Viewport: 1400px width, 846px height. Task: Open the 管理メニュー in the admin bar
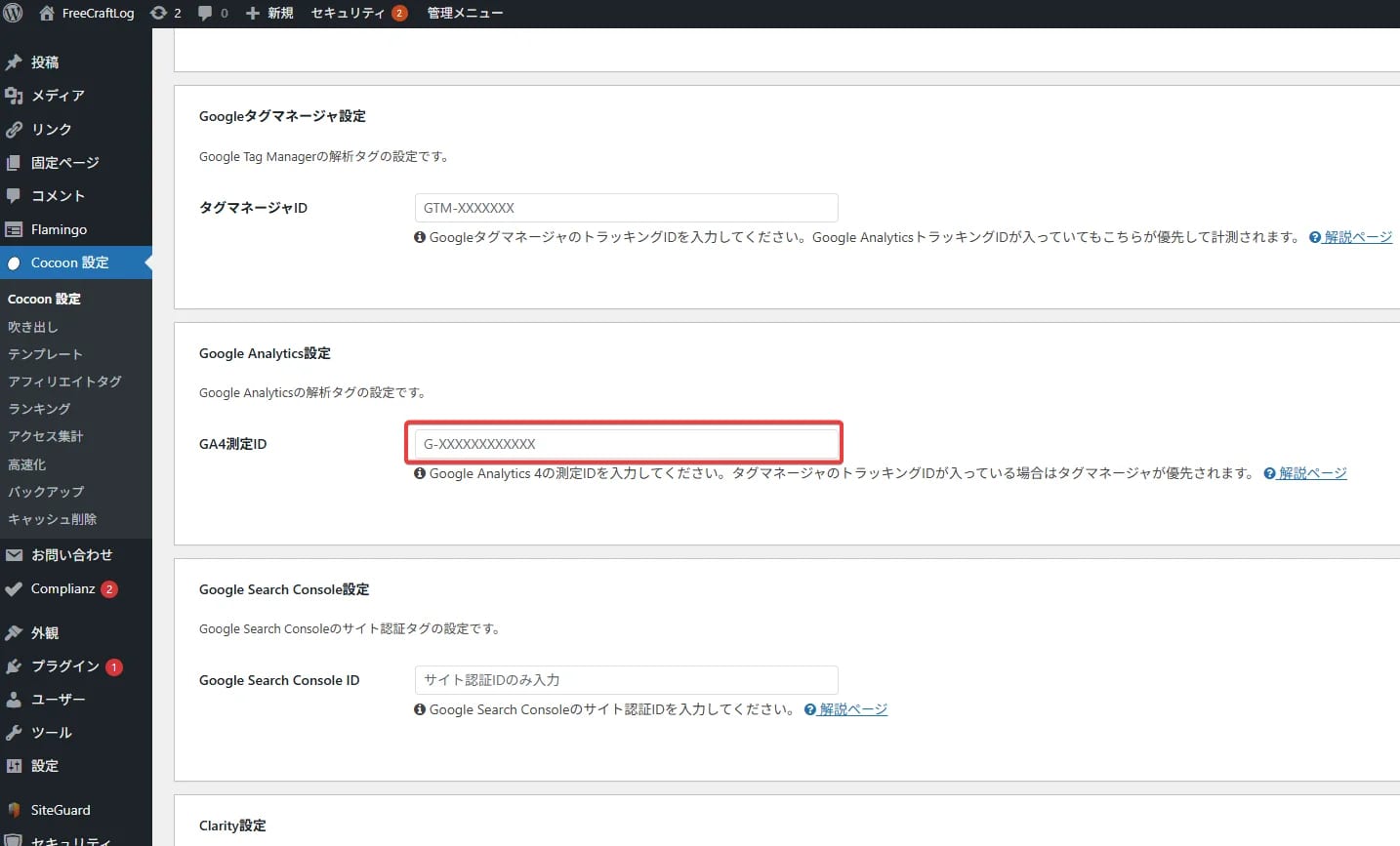click(464, 13)
